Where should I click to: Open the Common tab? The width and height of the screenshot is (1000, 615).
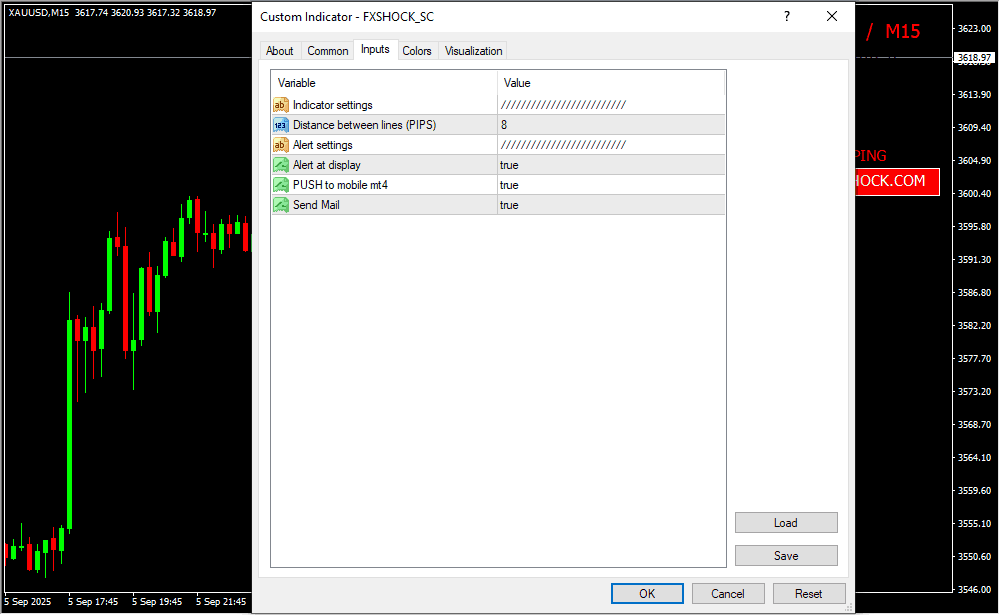click(x=328, y=51)
